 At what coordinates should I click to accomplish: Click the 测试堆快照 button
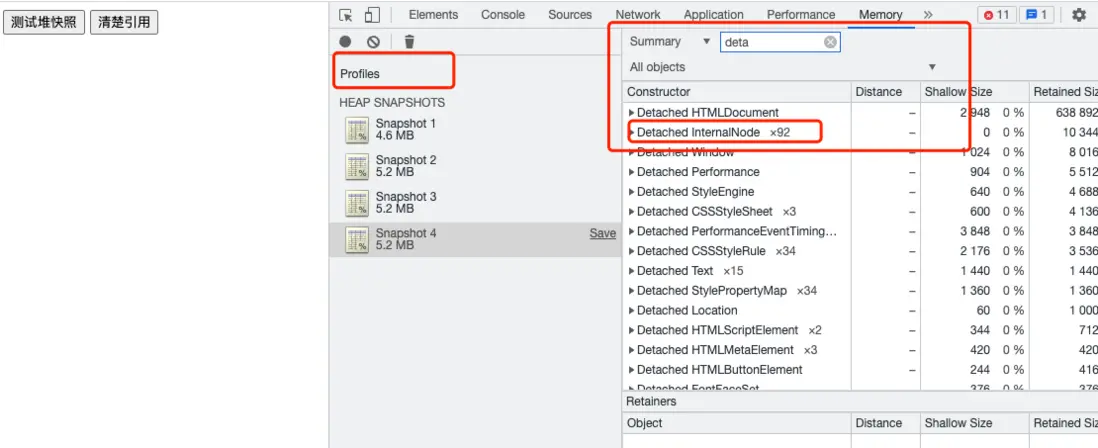point(44,22)
